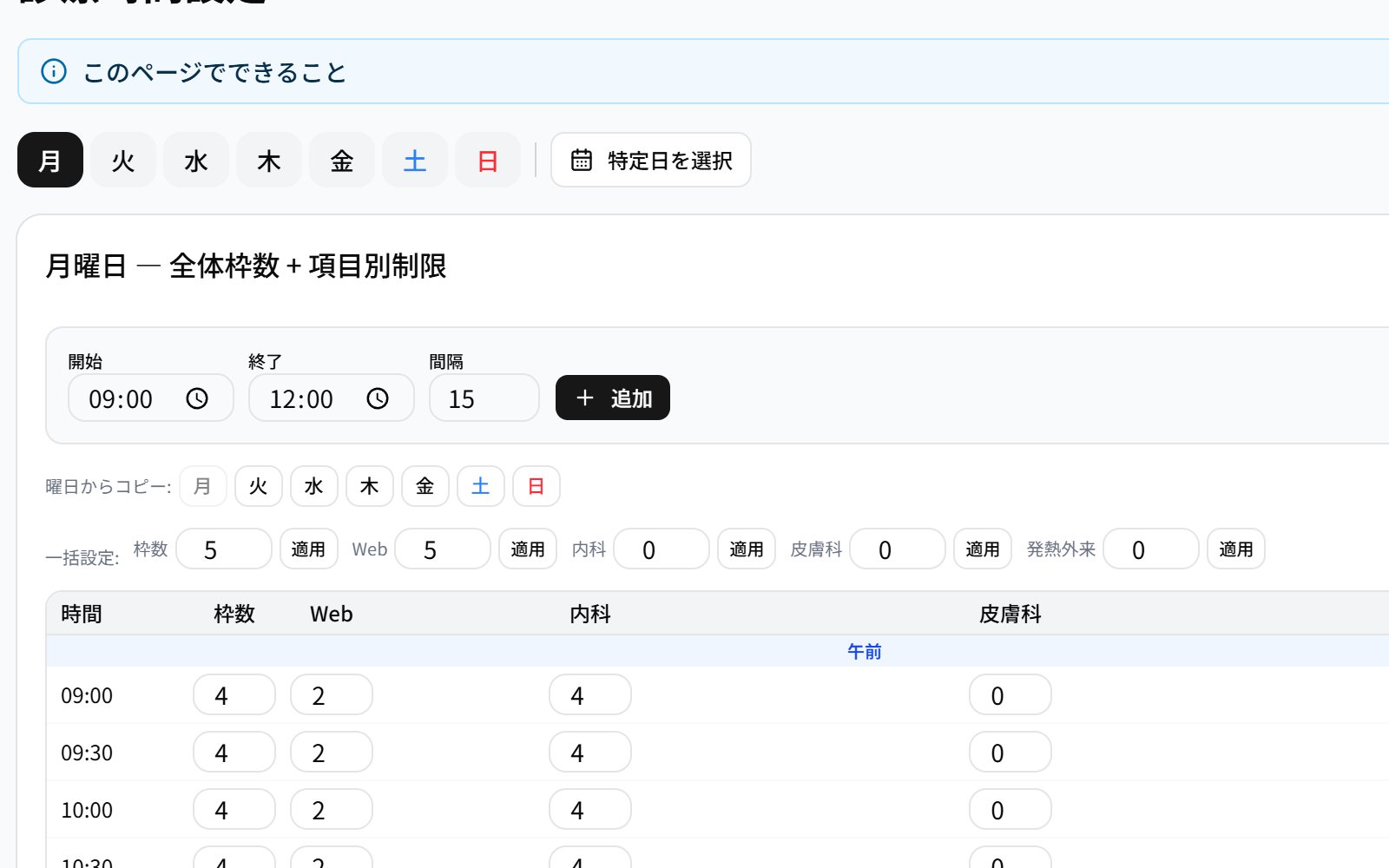1389x868 pixels.
Task: Click the 月曜日 — 全体枠数 + 項目別制限 heading
Action: (246, 266)
